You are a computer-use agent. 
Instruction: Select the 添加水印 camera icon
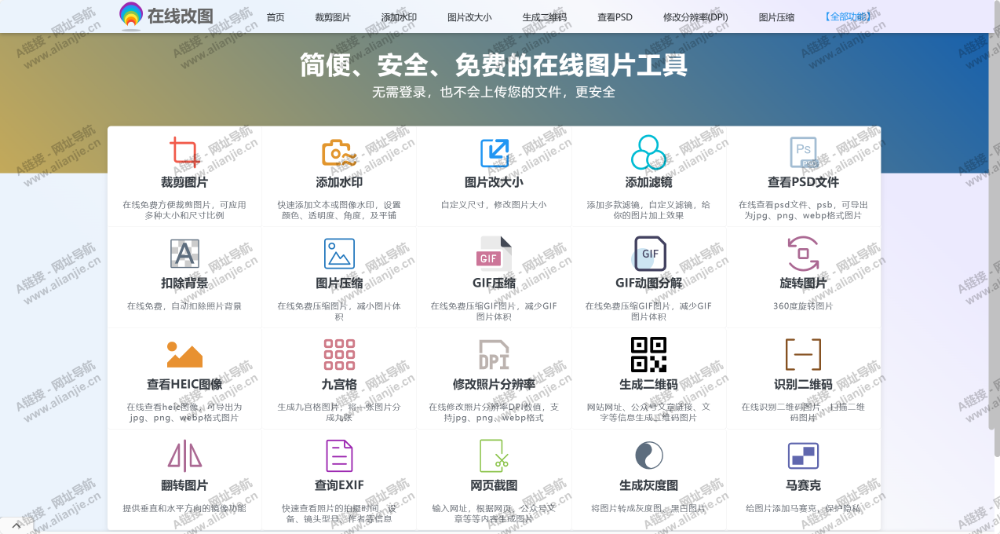coord(339,153)
